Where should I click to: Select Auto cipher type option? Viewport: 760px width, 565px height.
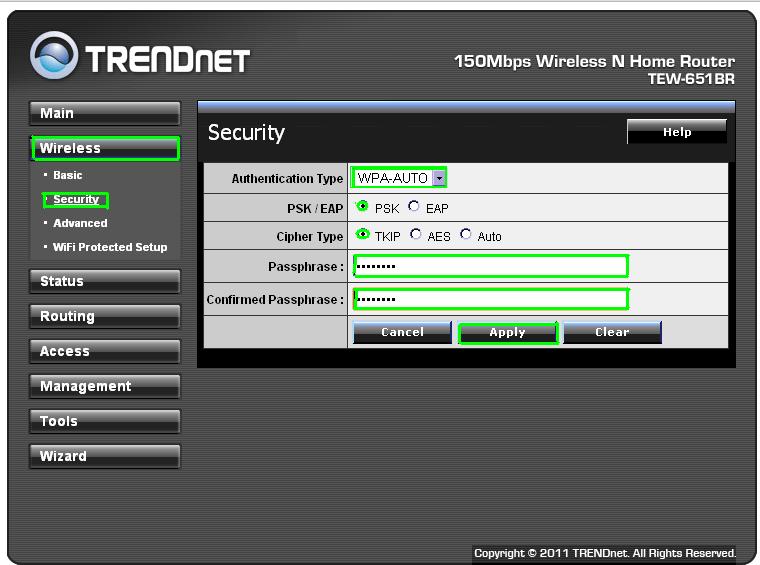(x=466, y=236)
